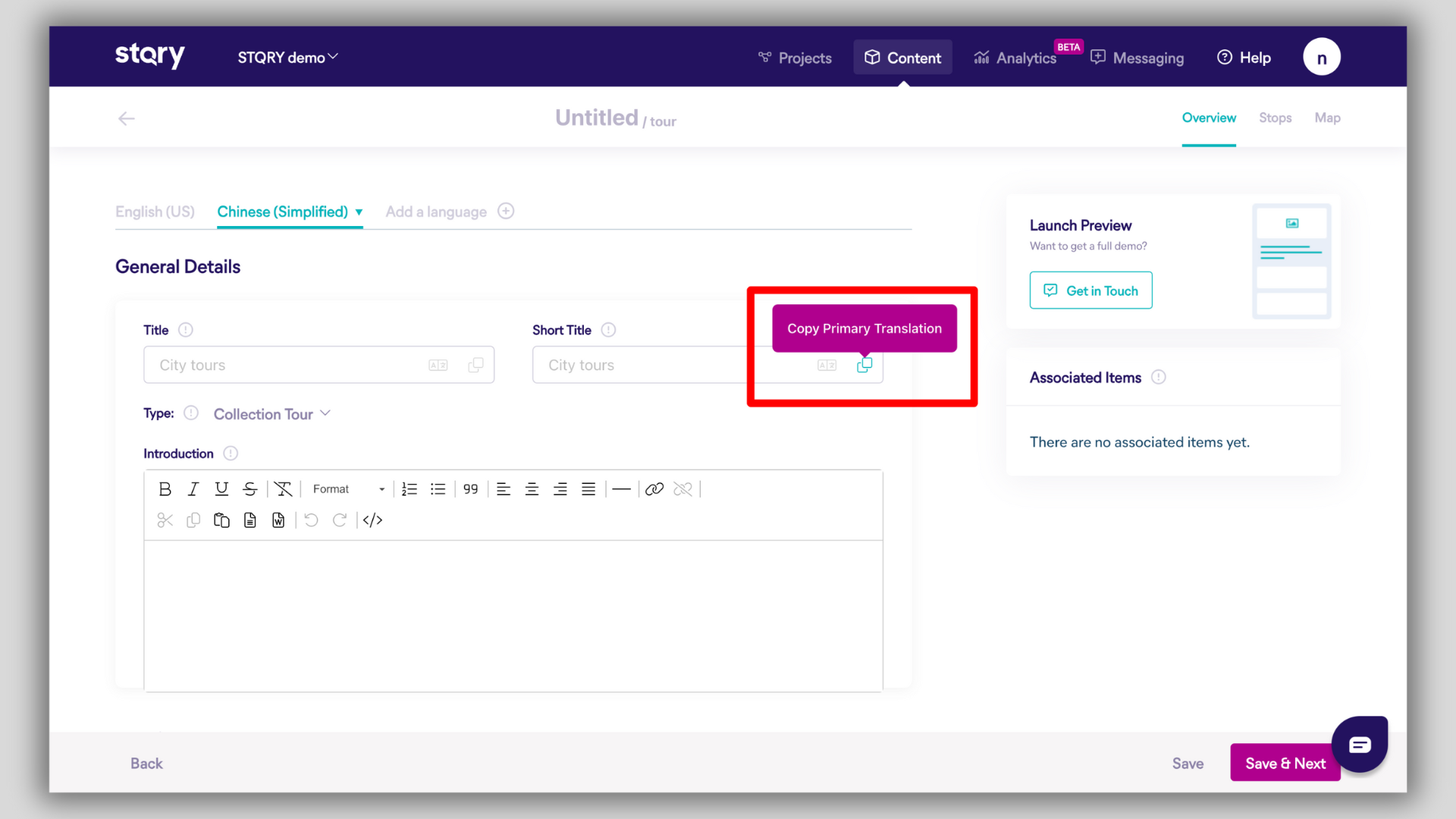The image size is (1456, 819).
Task: Click the Save & Next button
Action: (1285, 764)
